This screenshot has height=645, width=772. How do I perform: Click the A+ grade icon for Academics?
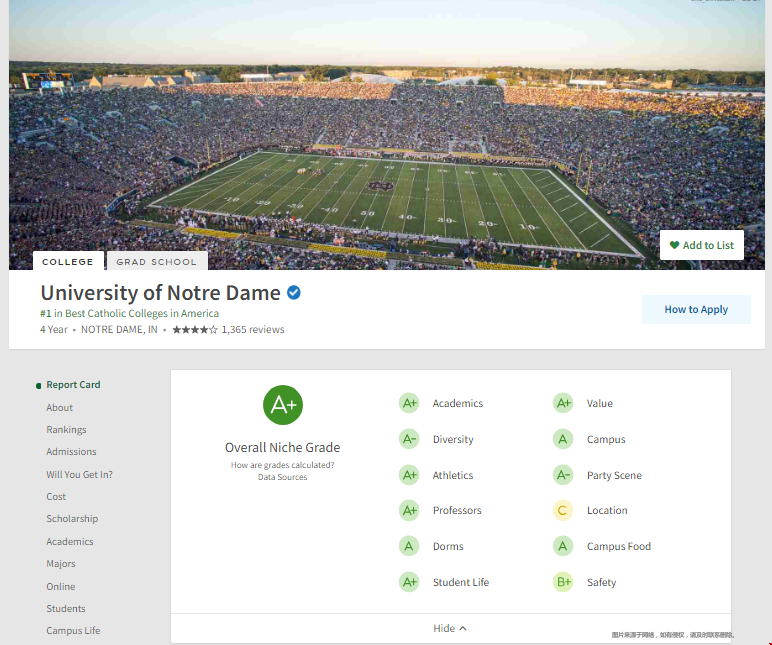[x=409, y=403]
